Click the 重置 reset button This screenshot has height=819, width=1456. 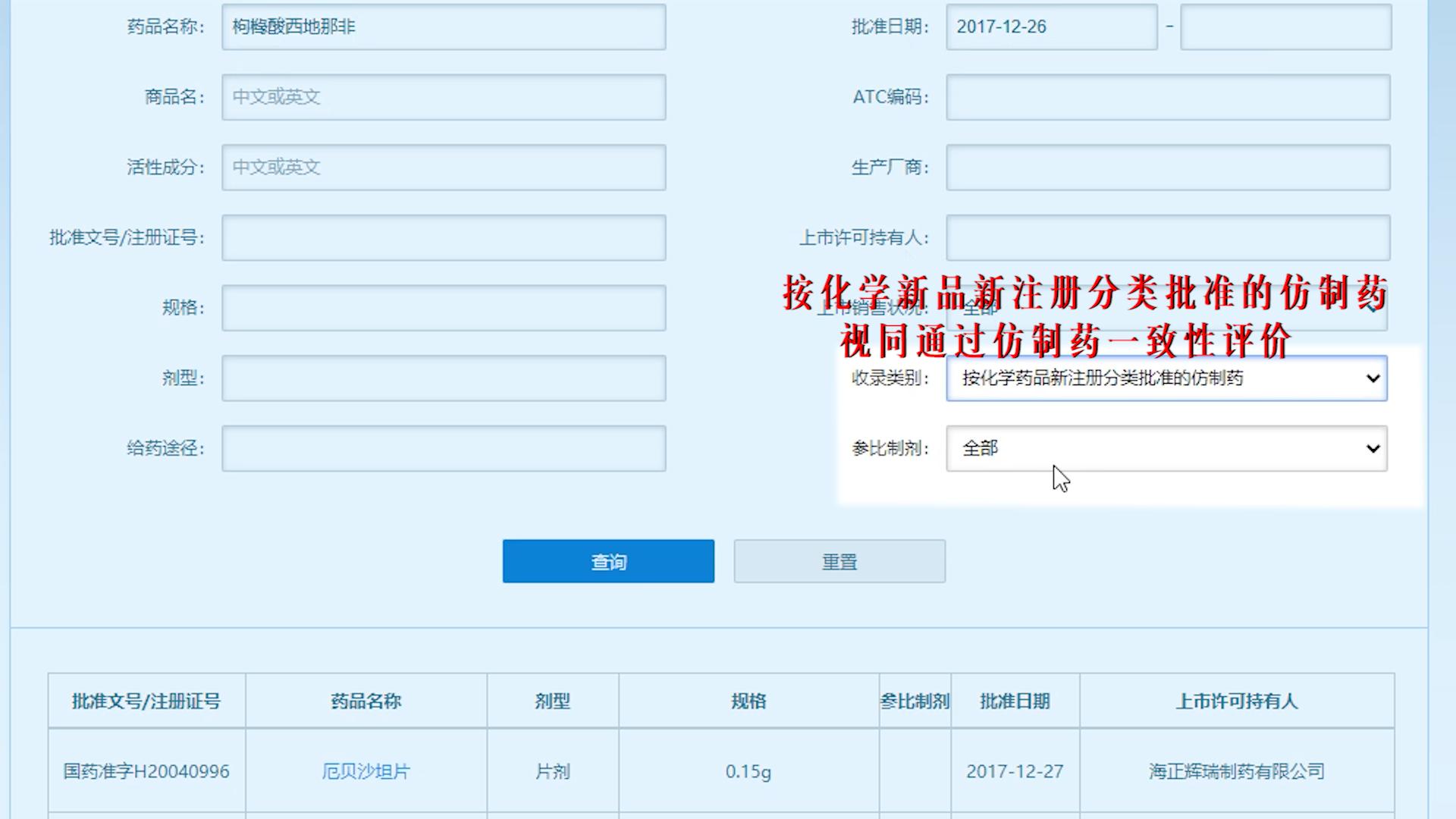coord(839,561)
